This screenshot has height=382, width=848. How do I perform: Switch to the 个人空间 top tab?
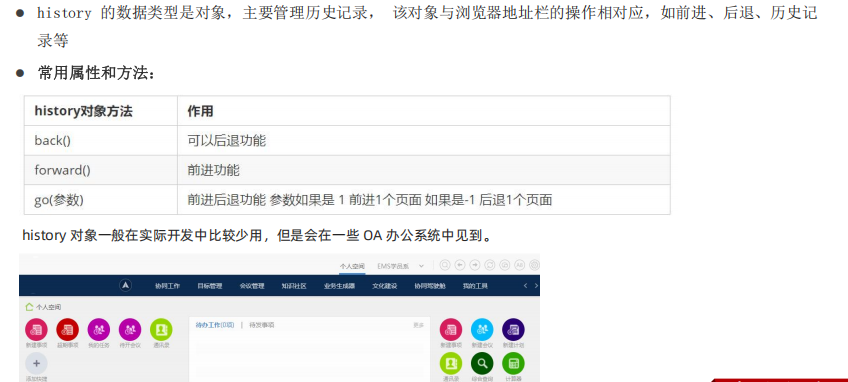point(352,266)
